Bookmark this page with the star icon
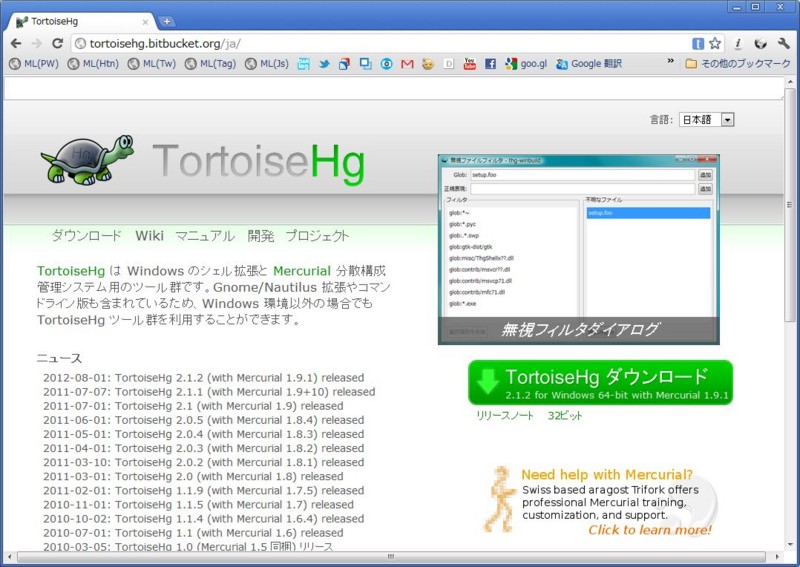800x567 pixels. coord(715,43)
